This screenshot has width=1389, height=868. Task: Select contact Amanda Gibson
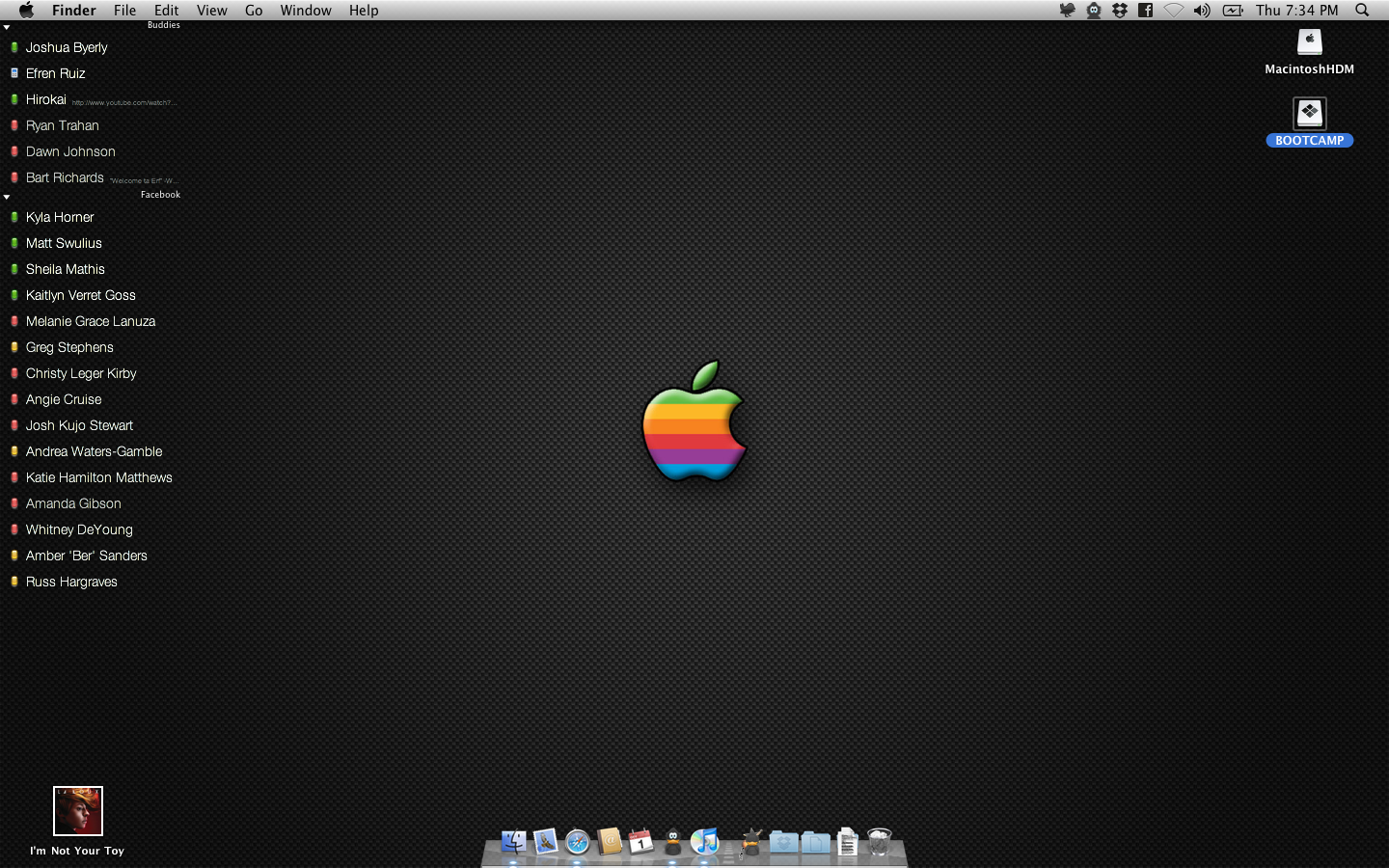(73, 503)
